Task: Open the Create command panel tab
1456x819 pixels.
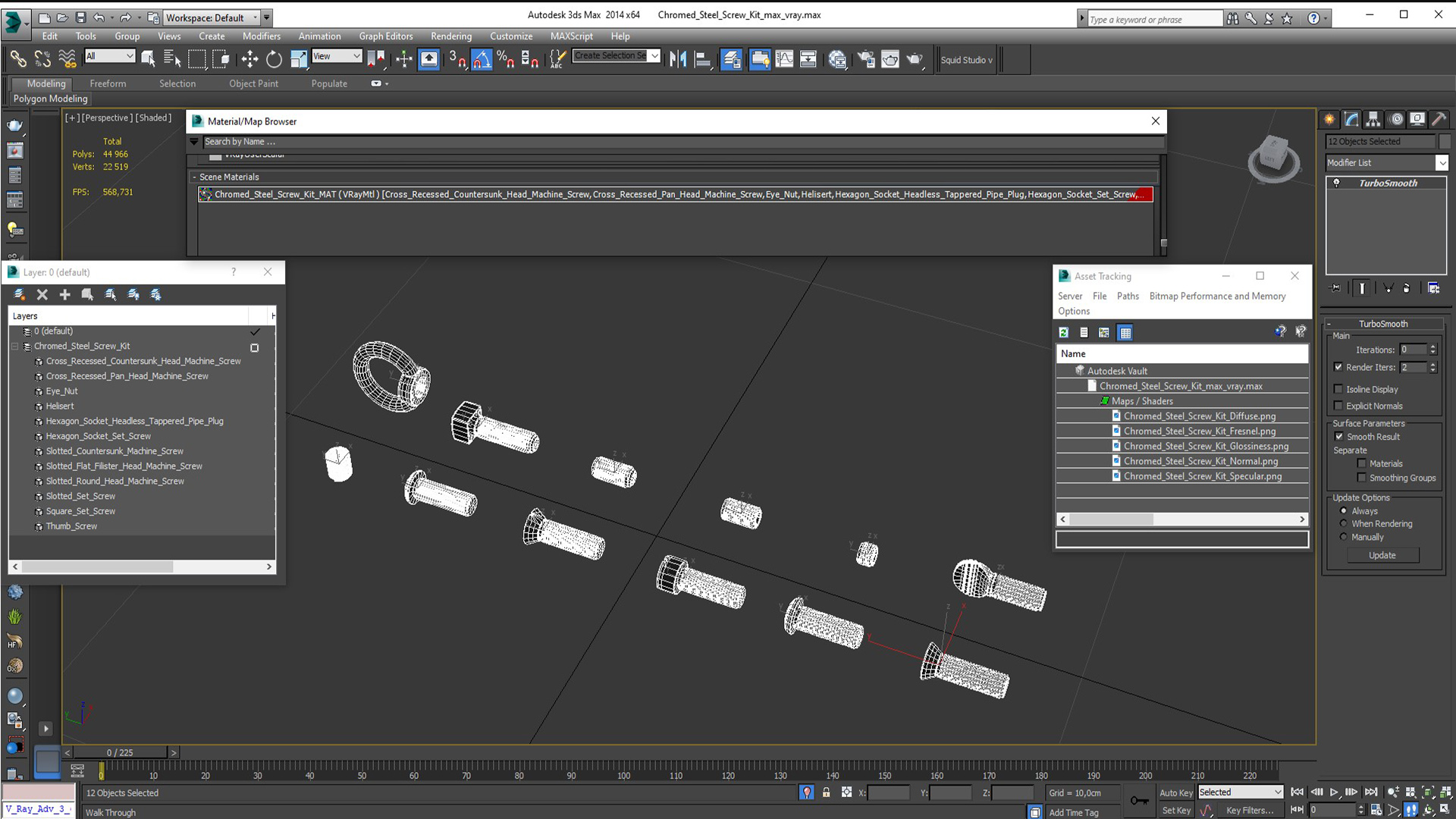Action: click(x=1329, y=119)
